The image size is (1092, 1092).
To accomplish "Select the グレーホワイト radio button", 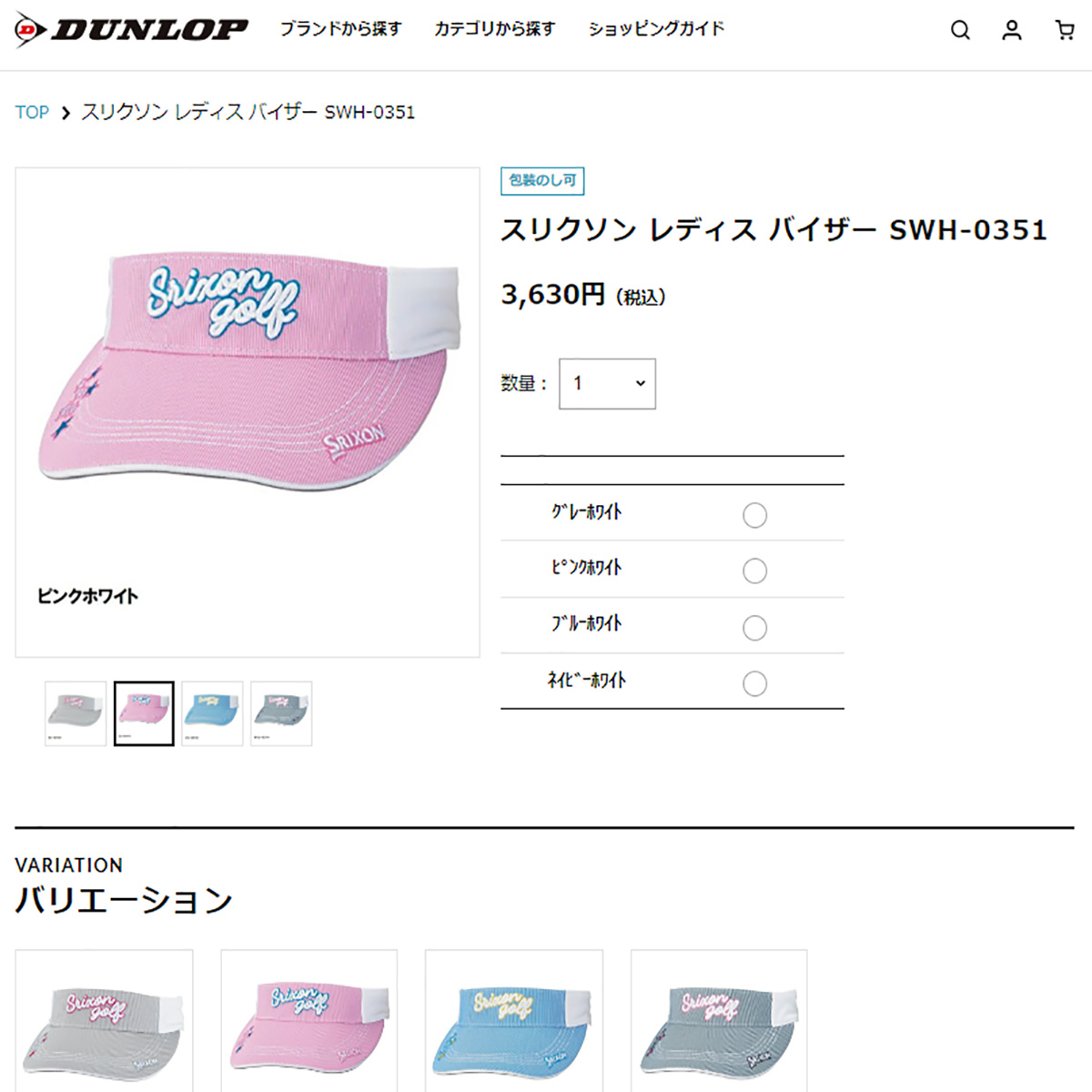I will (754, 515).
